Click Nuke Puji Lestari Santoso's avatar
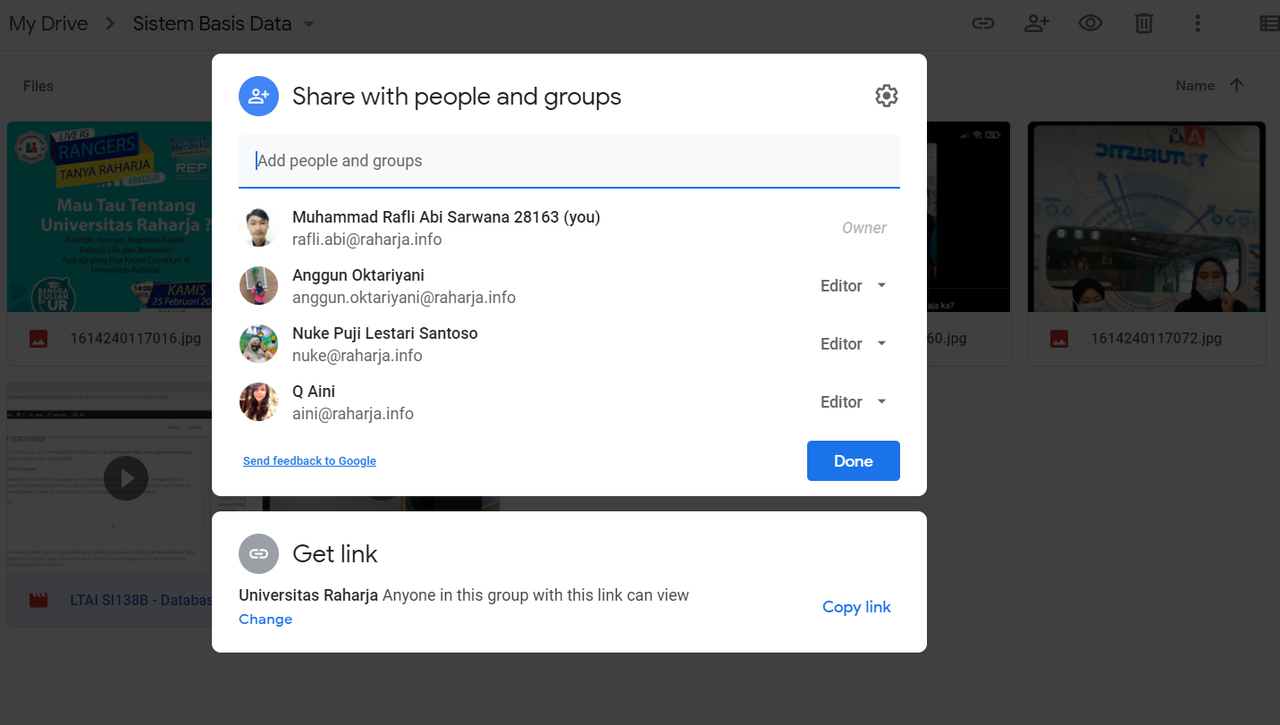The image size is (1280, 725). (x=258, y=344)
